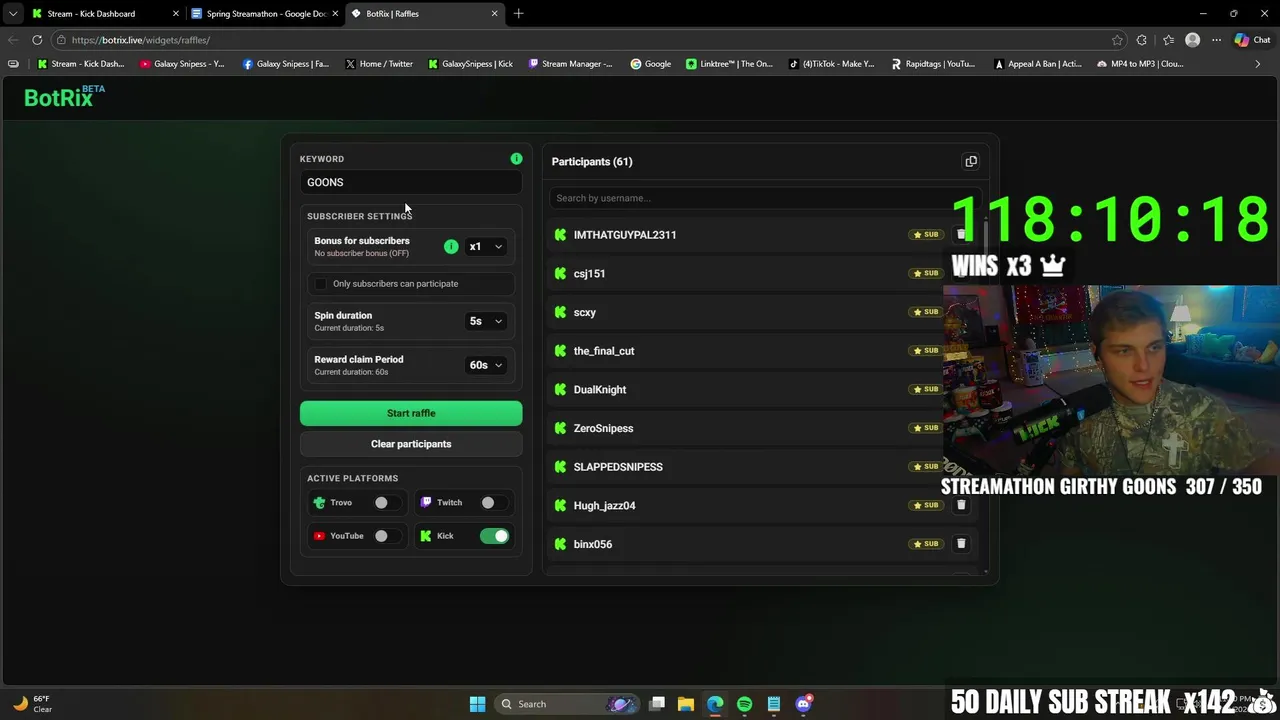
Task: Open the Rapidtags YouTube bookmark
Action: (x=933, y=64)
